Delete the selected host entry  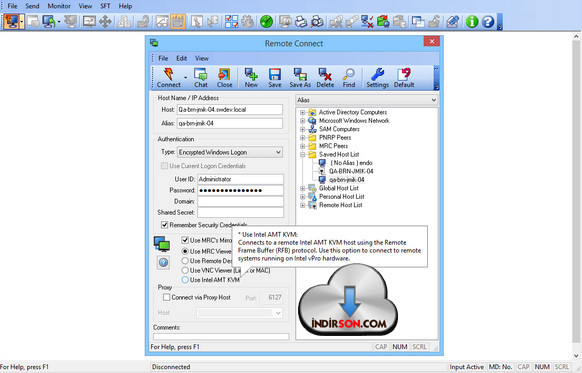pyautogui.click(x=325, y=78)
